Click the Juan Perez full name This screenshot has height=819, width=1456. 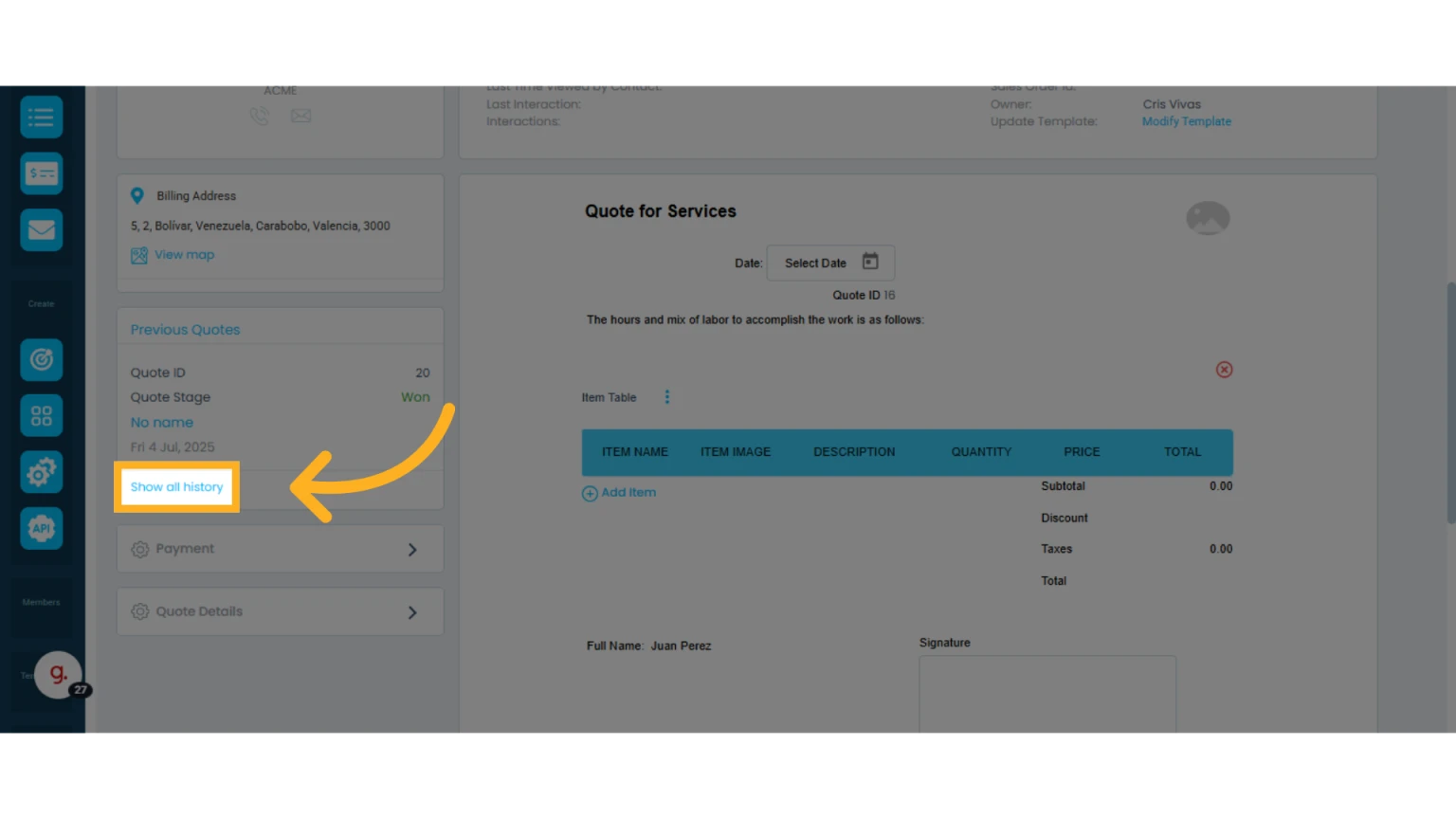tap(681, 646)
